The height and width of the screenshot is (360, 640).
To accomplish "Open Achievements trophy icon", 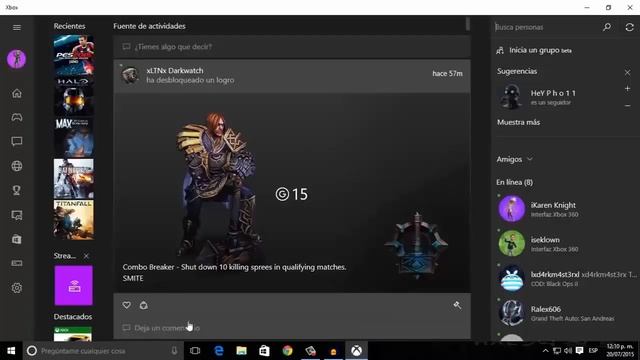I will click(17, 190).
